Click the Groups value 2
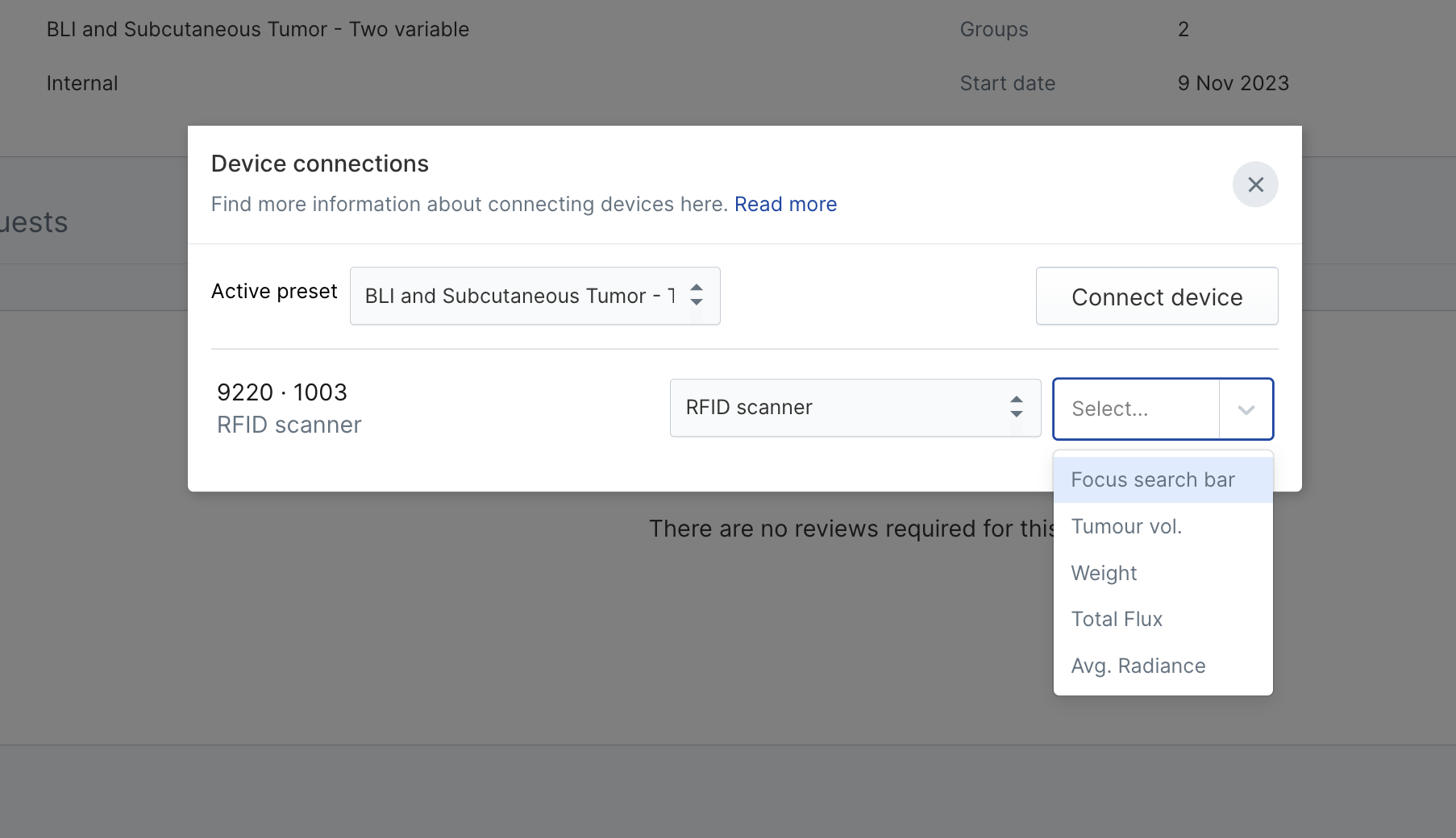 click(x=1184, y=29)
